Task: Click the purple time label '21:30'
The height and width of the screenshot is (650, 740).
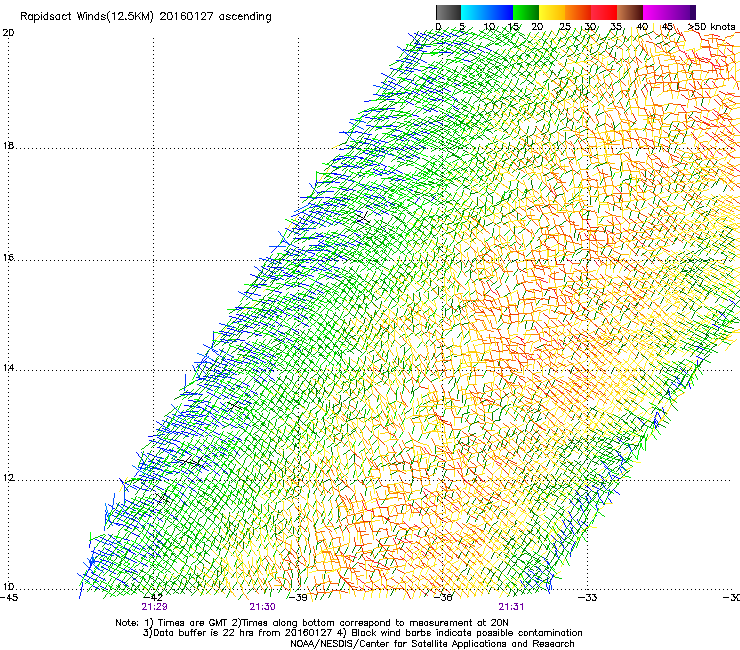Action: (x=262, y=607)
